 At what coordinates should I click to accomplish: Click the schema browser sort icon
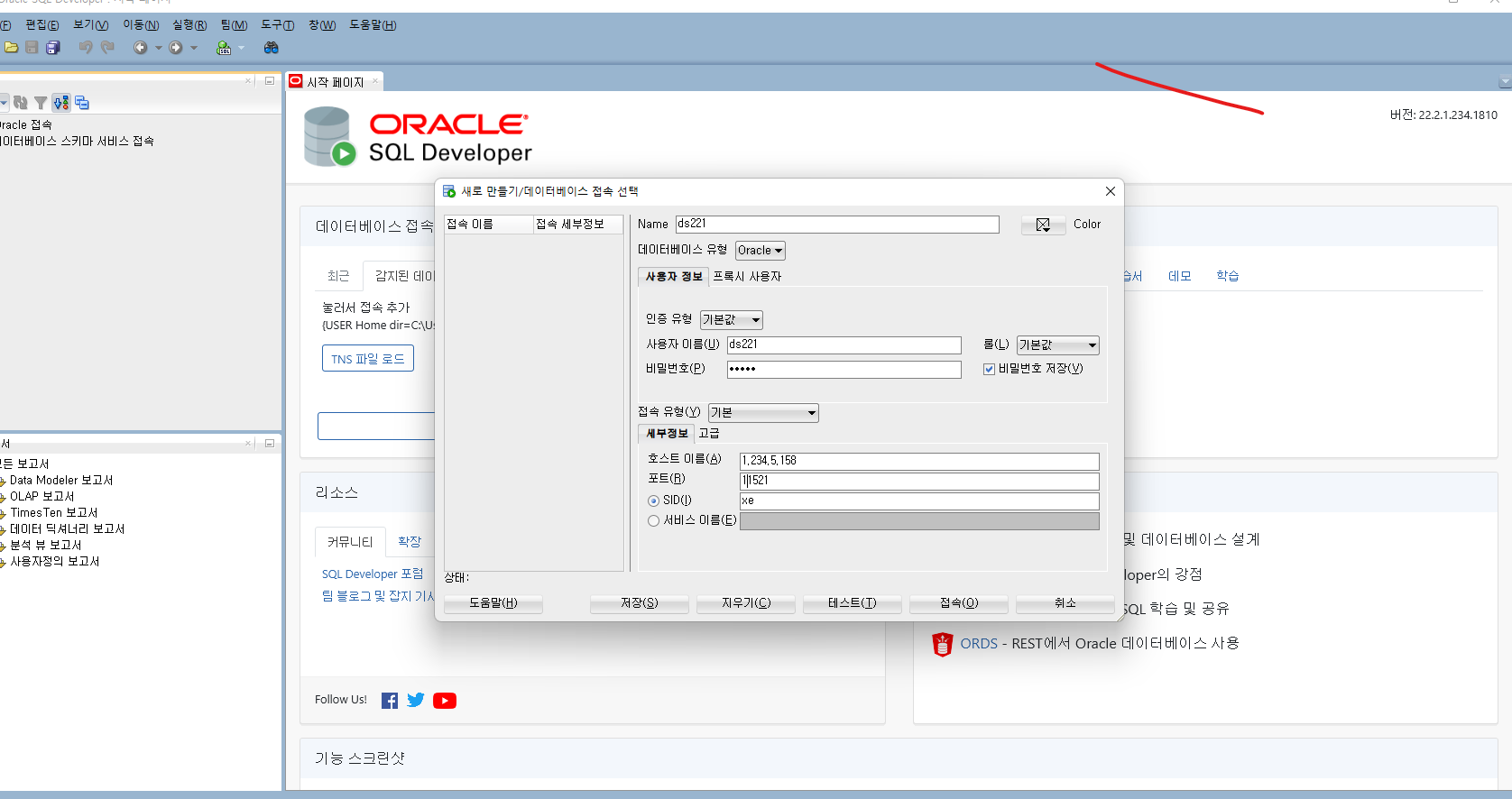click(x=61, y=103)
